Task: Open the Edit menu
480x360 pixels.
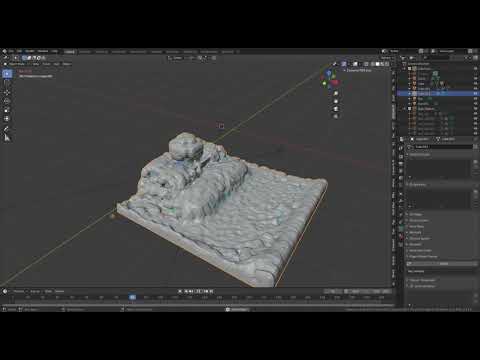Action: (x=19, y=51)
